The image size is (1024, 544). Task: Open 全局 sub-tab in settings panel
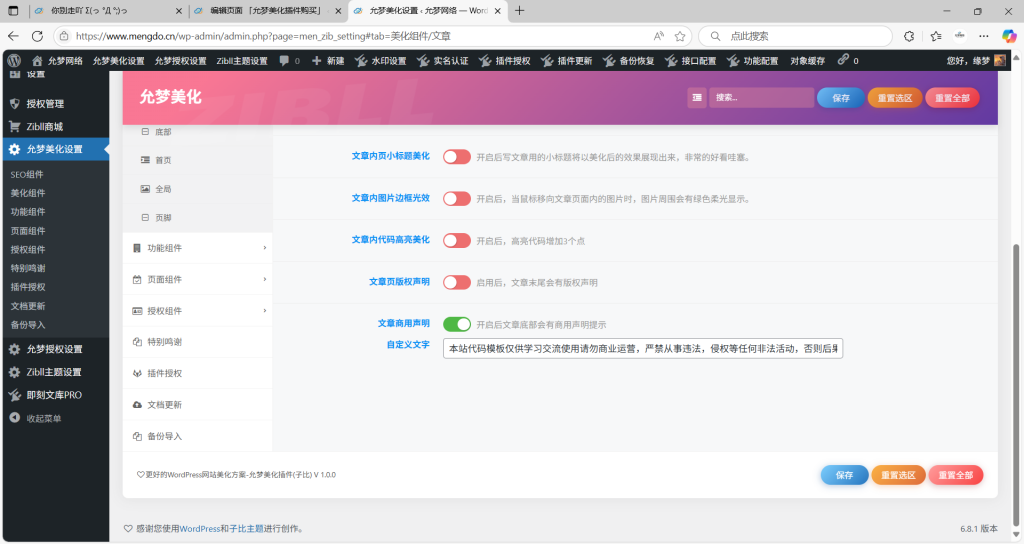[198, 189]
